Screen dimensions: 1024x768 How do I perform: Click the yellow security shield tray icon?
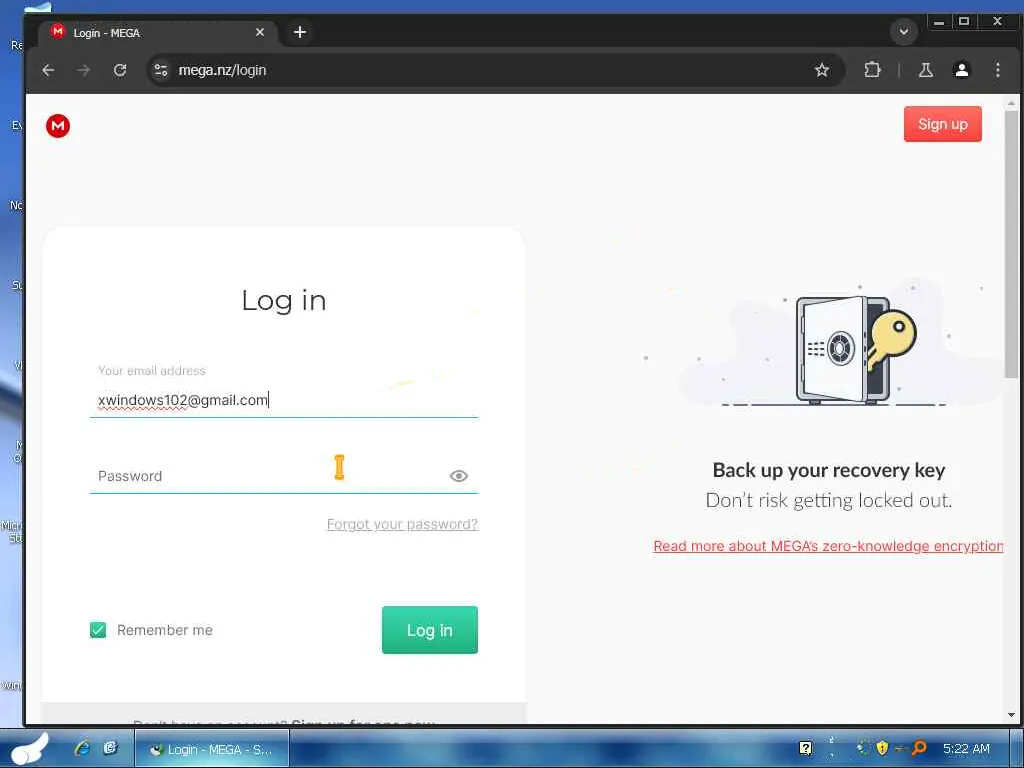click(x=882, y=748)
